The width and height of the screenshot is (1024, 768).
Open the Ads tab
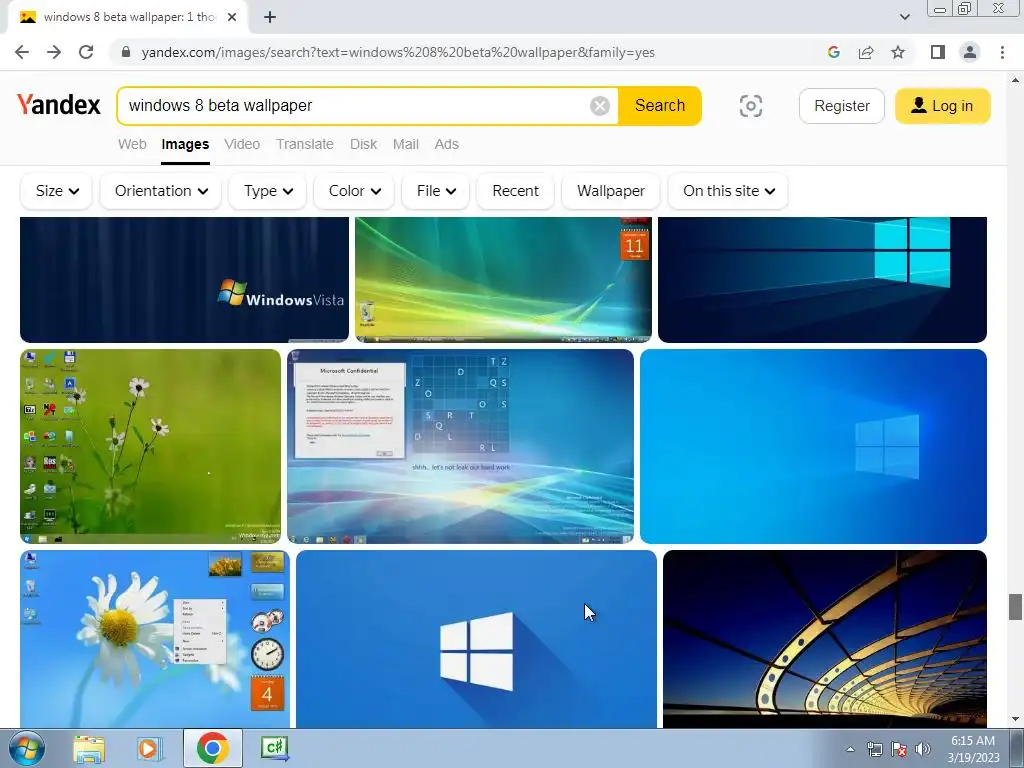447,144
